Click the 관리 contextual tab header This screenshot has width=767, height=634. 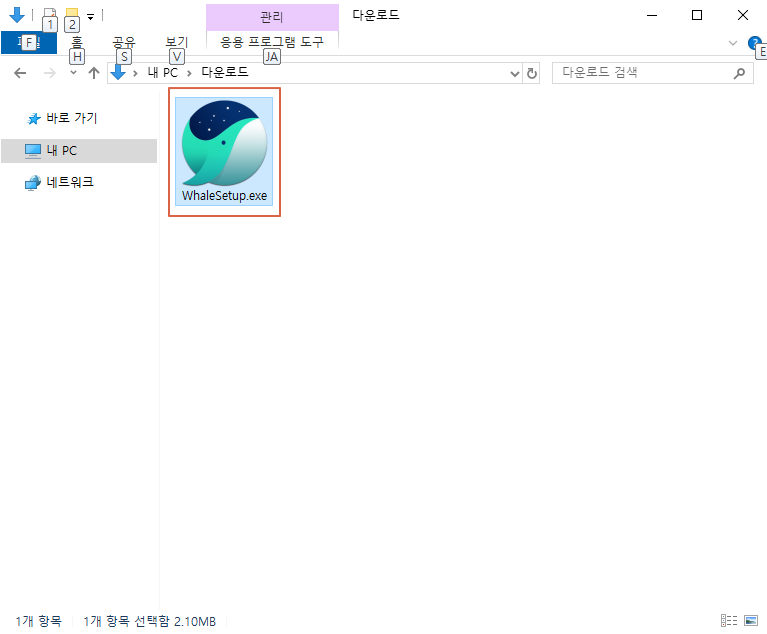(x=272, y=17)
